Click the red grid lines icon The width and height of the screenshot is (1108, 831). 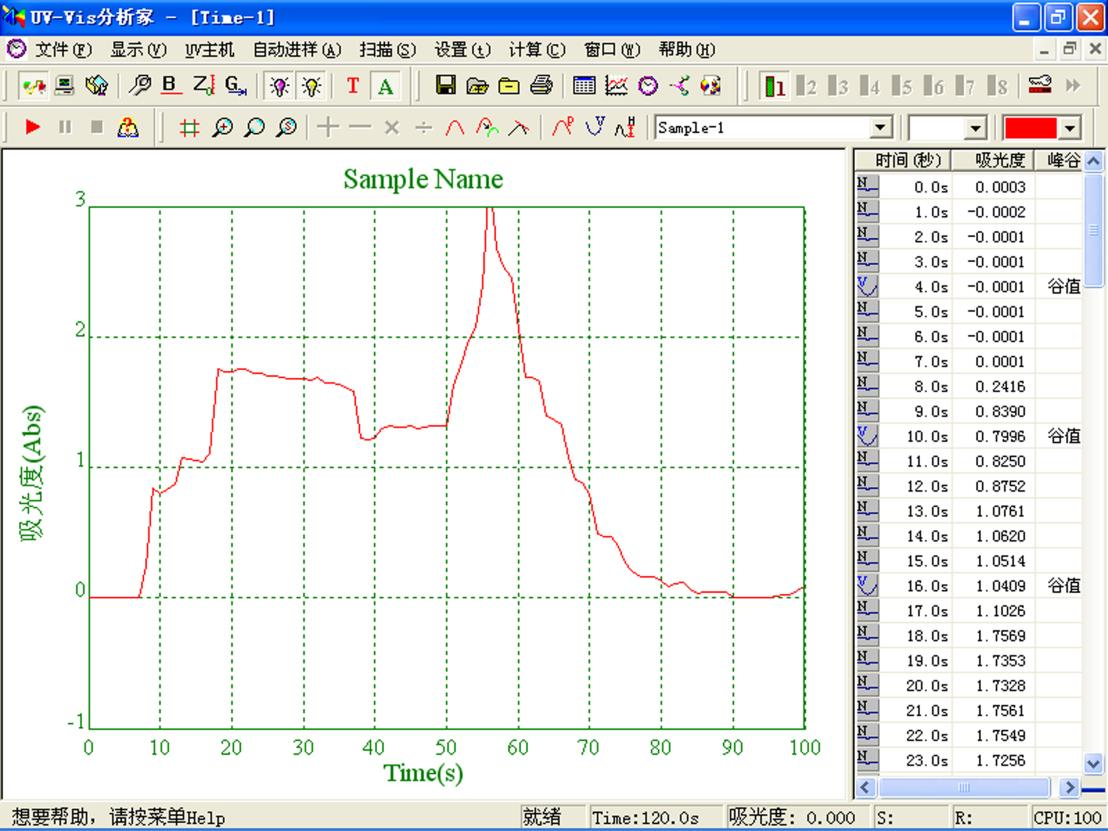pos(189,128)
